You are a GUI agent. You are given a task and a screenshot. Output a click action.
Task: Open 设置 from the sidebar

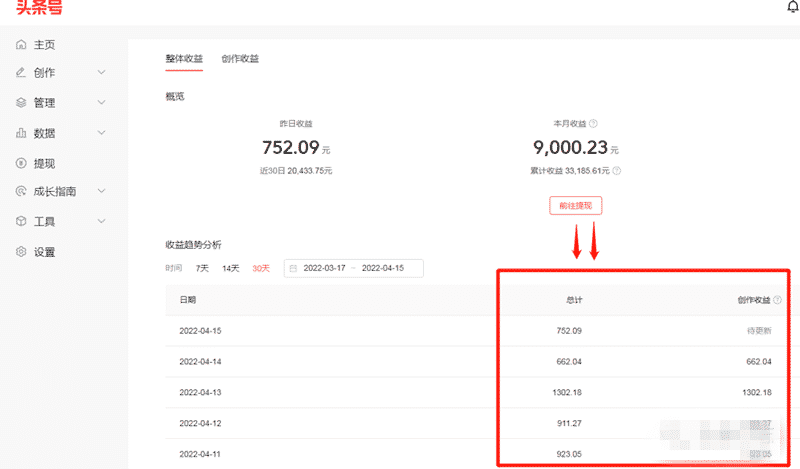pos(44,252)
